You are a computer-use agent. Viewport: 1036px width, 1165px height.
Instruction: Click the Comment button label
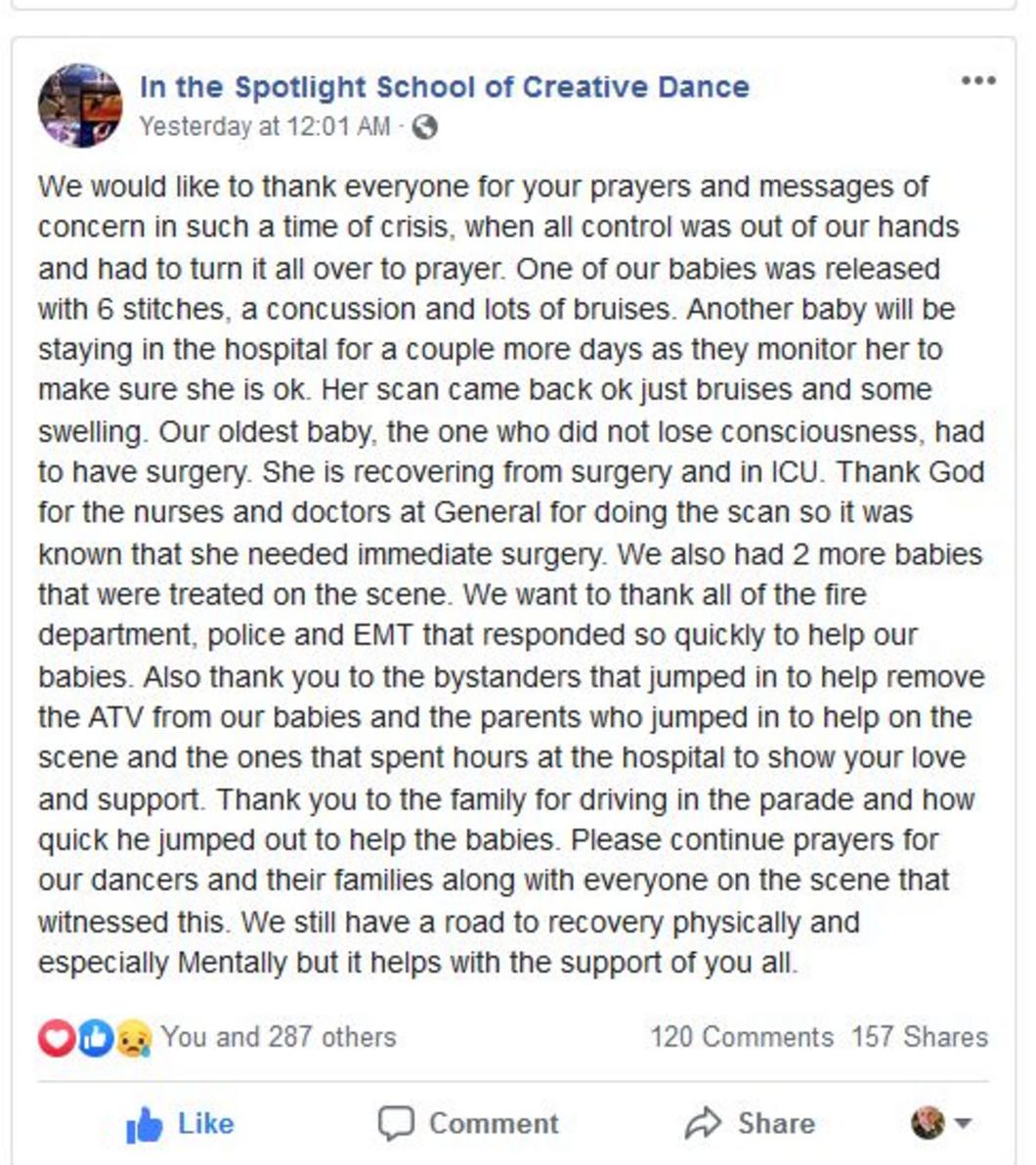click(494, 1123)
